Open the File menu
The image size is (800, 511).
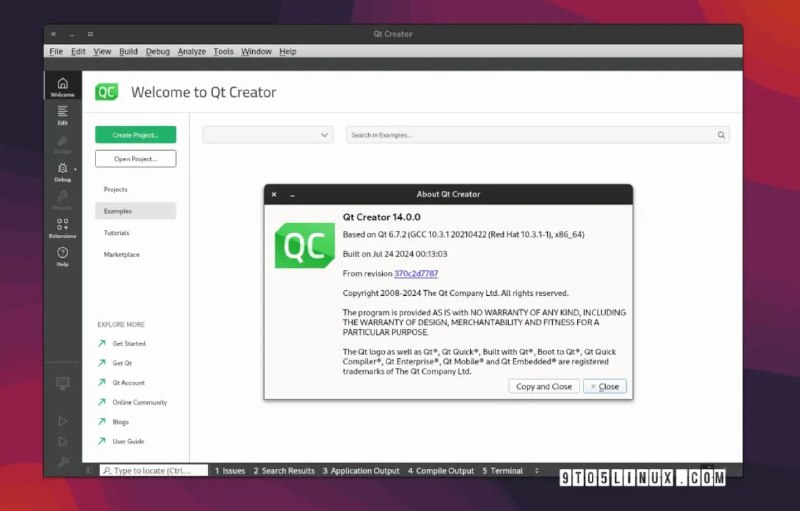56,52
